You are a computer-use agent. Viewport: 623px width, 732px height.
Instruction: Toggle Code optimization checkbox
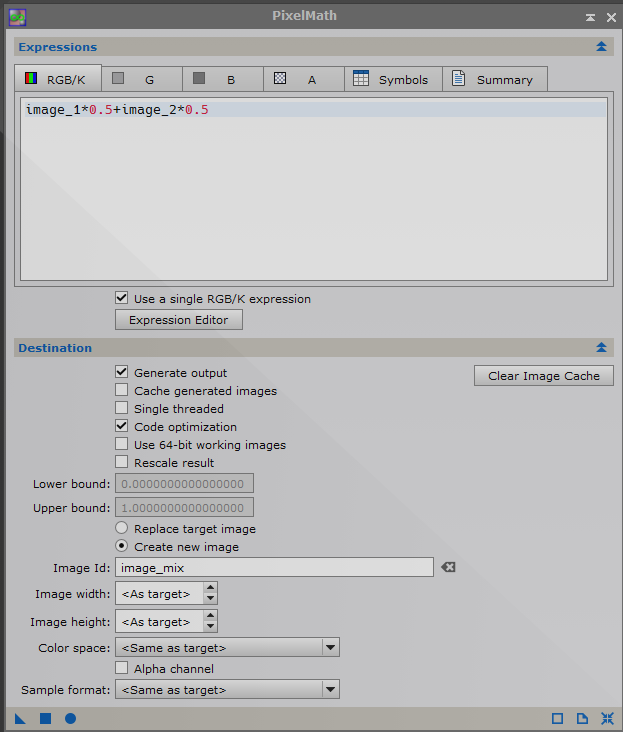tap(121, 426)
